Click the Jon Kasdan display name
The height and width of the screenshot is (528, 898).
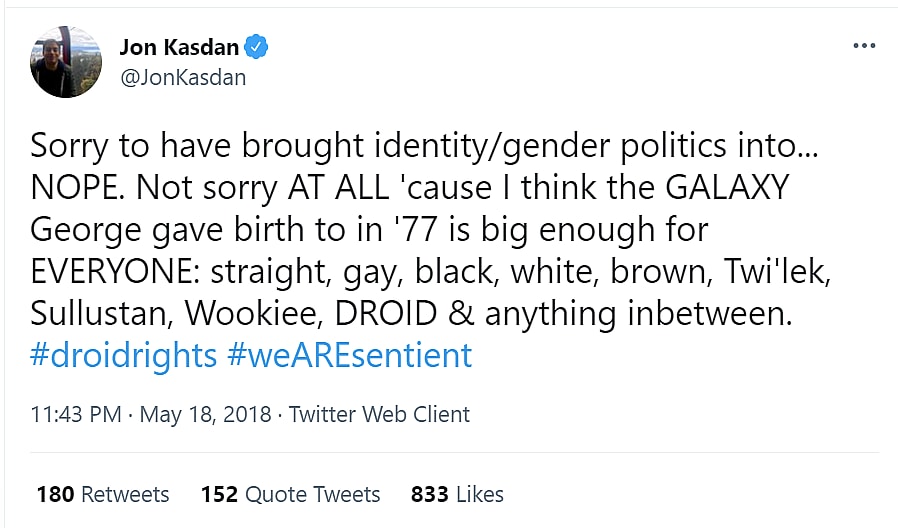click(x=181, y=46)
